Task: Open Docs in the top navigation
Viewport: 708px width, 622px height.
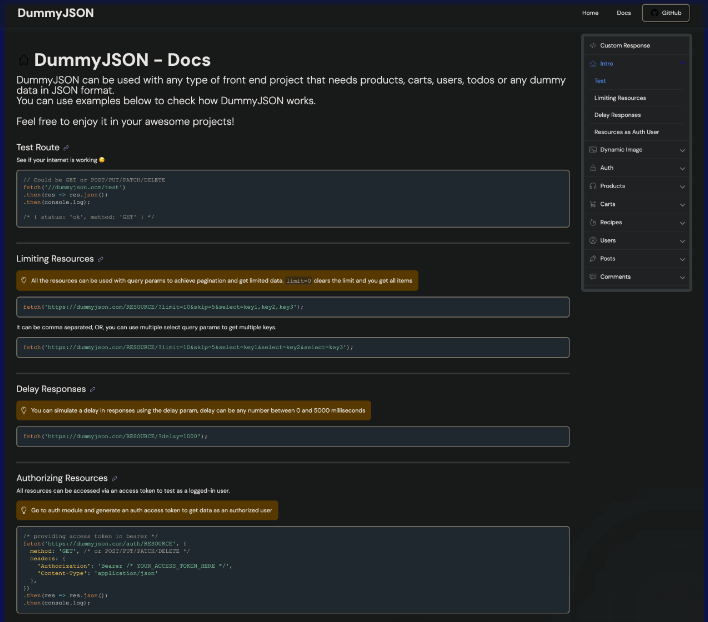Action: (x=624, y=13)
